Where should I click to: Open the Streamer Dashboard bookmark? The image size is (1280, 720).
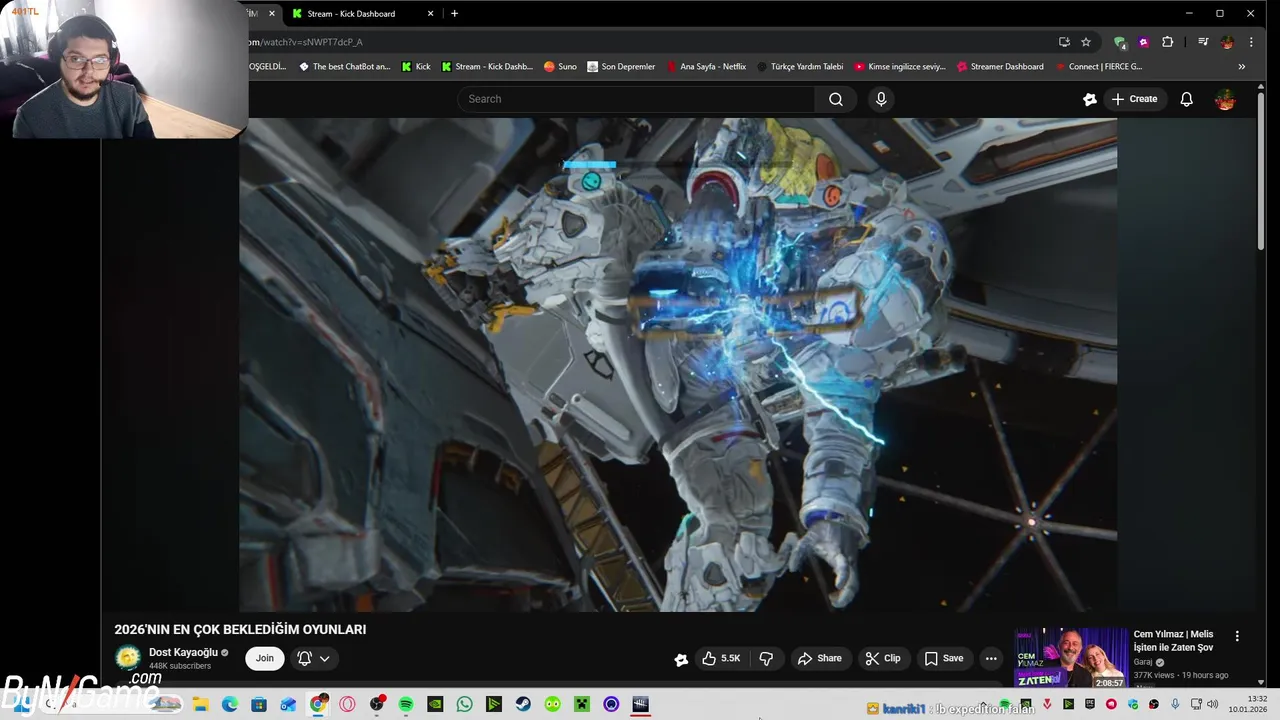1000,67
